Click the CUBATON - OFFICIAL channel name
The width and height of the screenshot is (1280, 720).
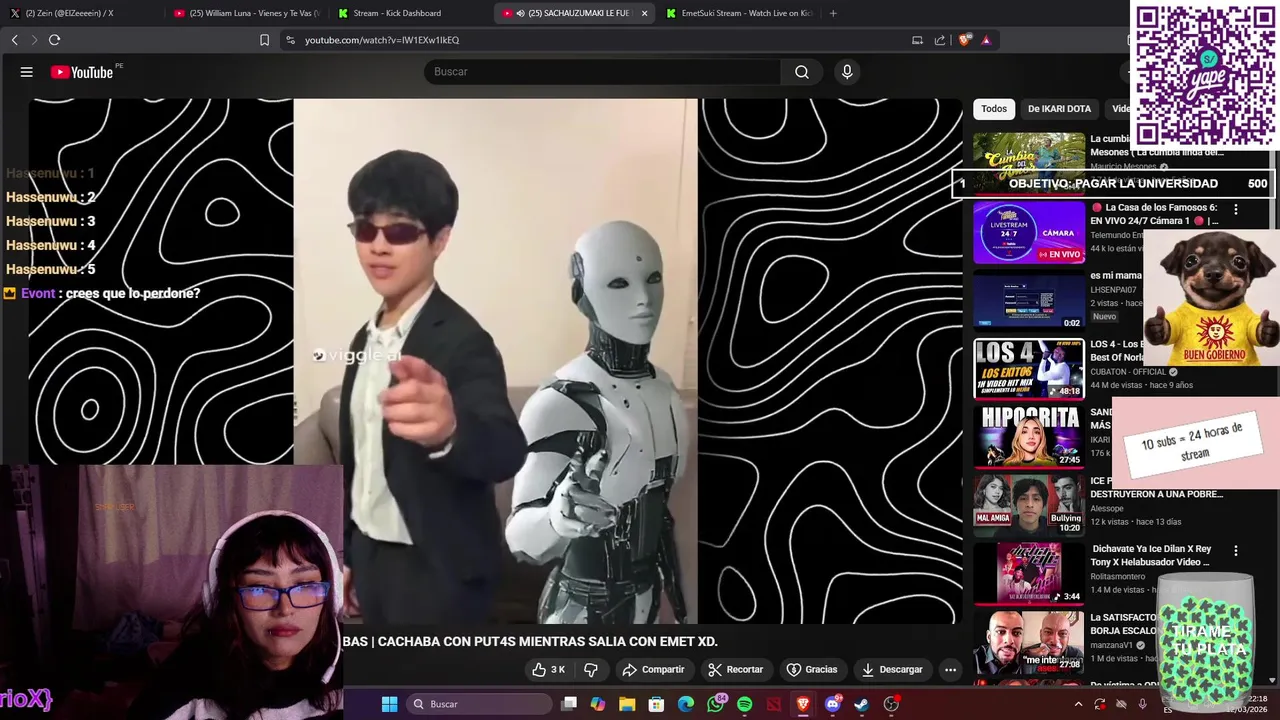coord(1128,372)
